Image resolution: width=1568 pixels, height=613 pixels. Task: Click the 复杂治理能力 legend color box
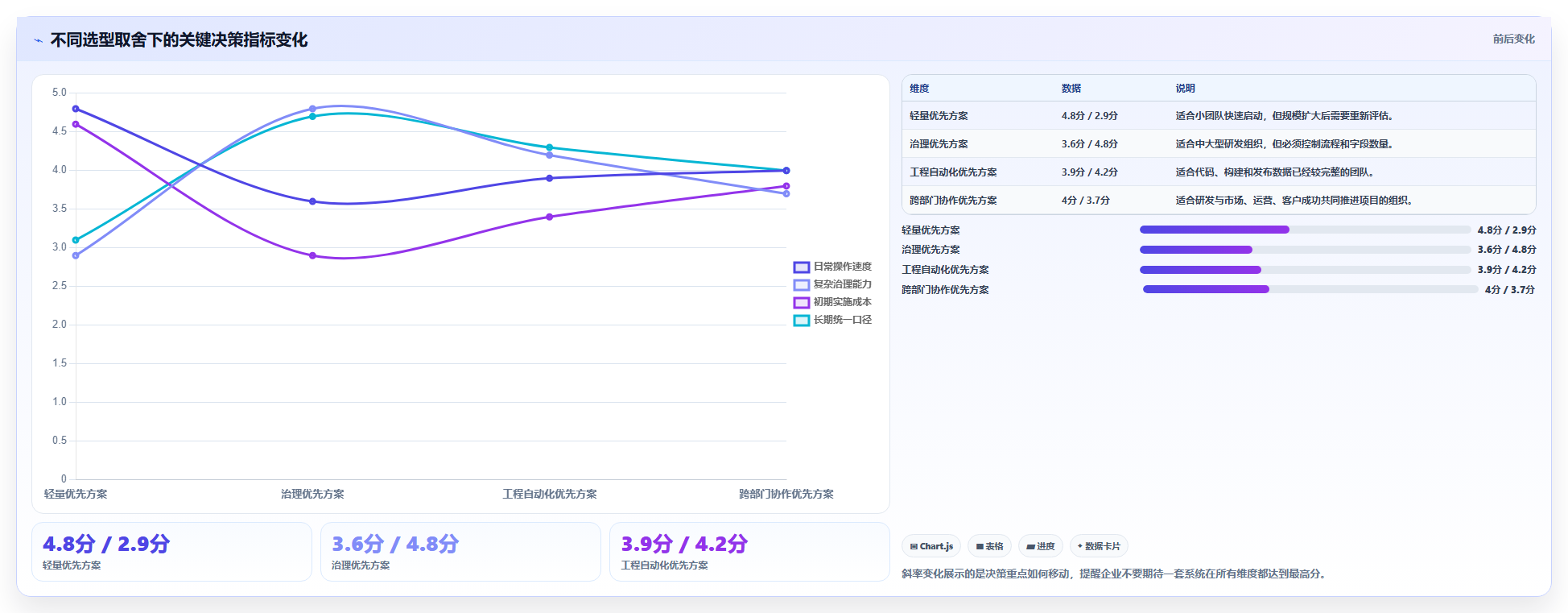(802, 285)
